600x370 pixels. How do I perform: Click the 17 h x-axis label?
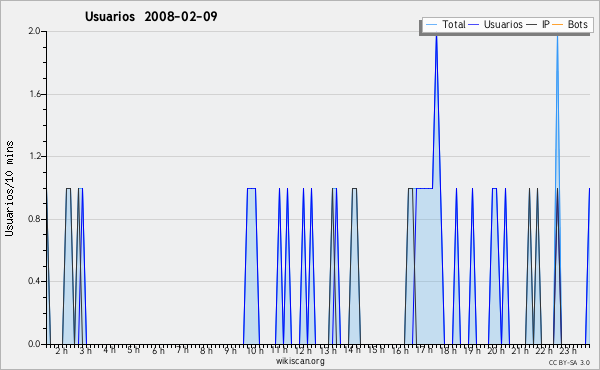tap(424, 350)
